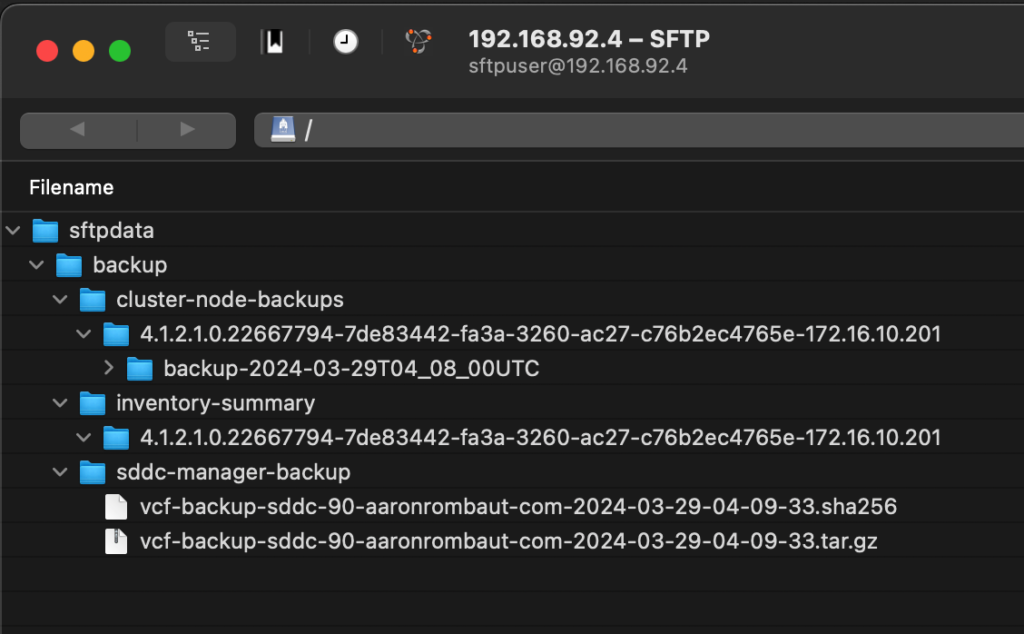Sort by the Filename column header
Image resolution: width=1024 pixels, height=634 pixels.
pyautogui.click(x=71, y=187)
